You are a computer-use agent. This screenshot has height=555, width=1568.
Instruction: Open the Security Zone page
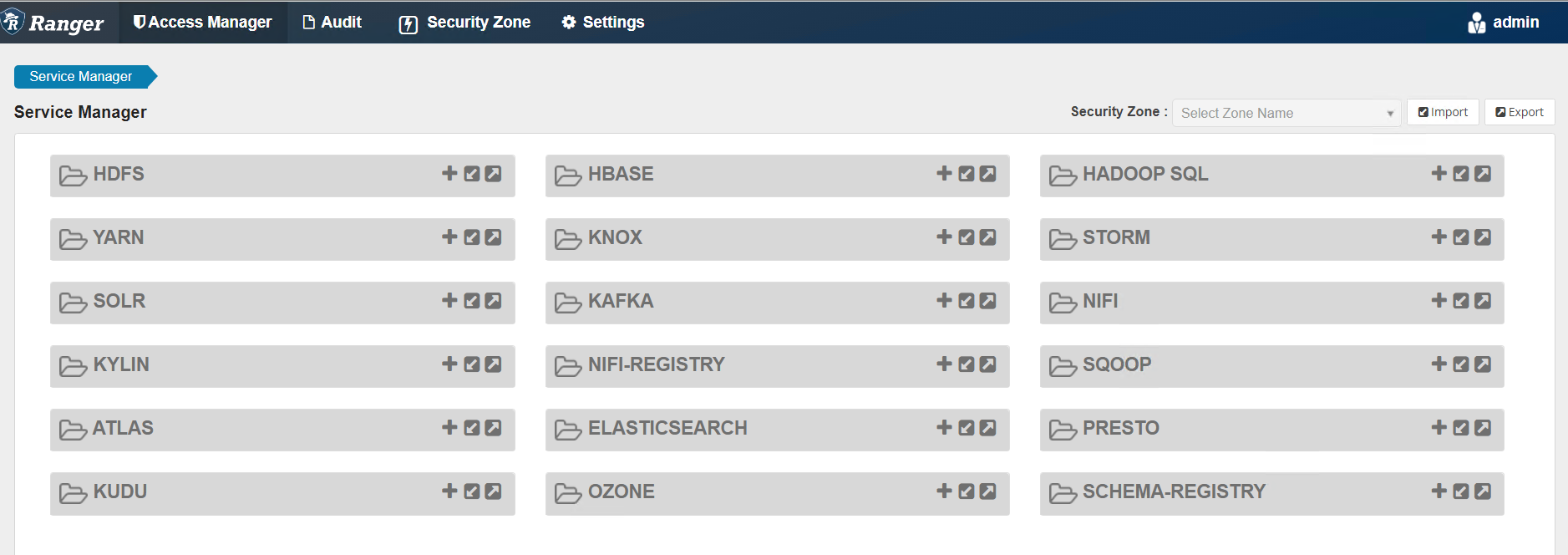point(465,23)
